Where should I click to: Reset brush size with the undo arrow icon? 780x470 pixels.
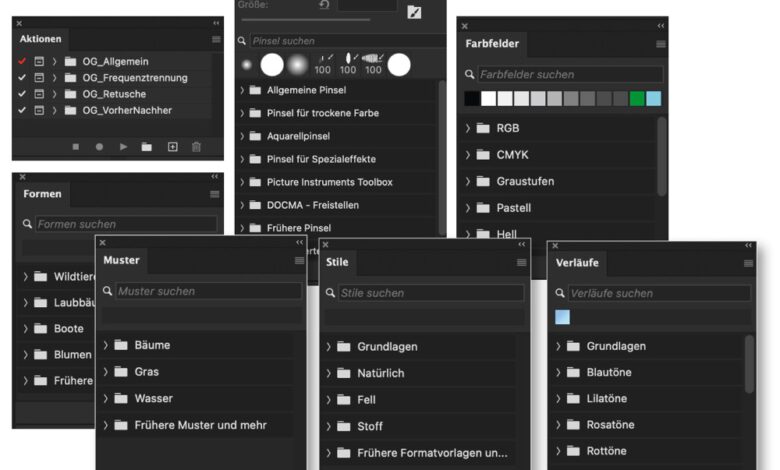324,6
